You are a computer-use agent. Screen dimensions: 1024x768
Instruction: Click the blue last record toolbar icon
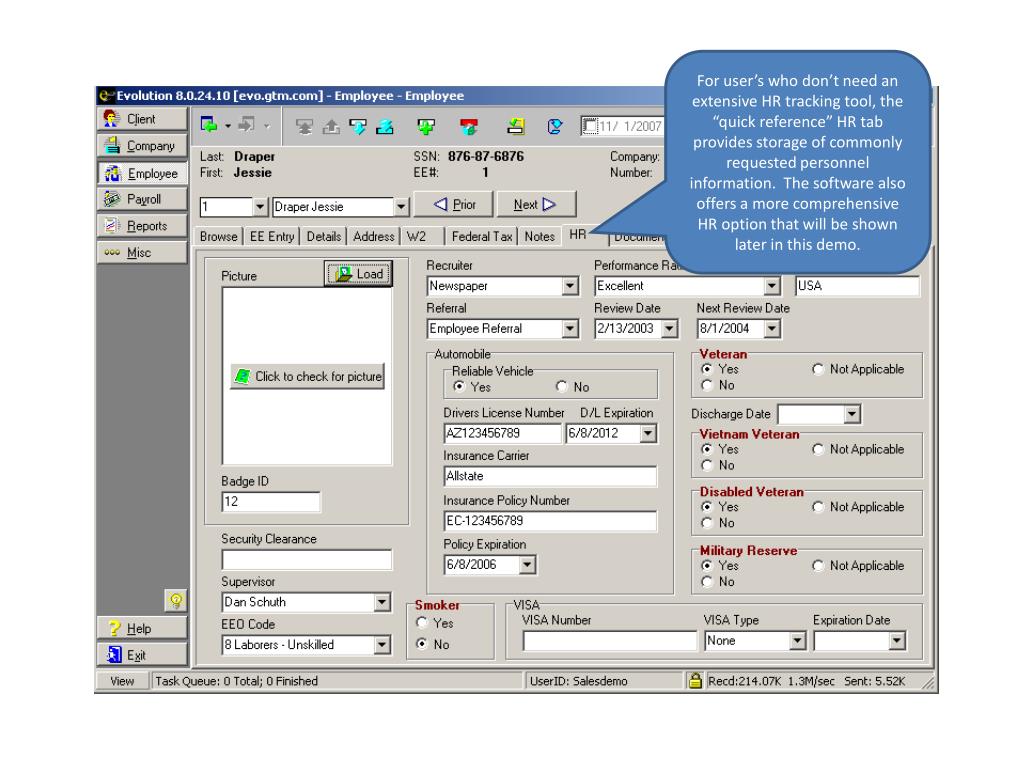[385, 127]
